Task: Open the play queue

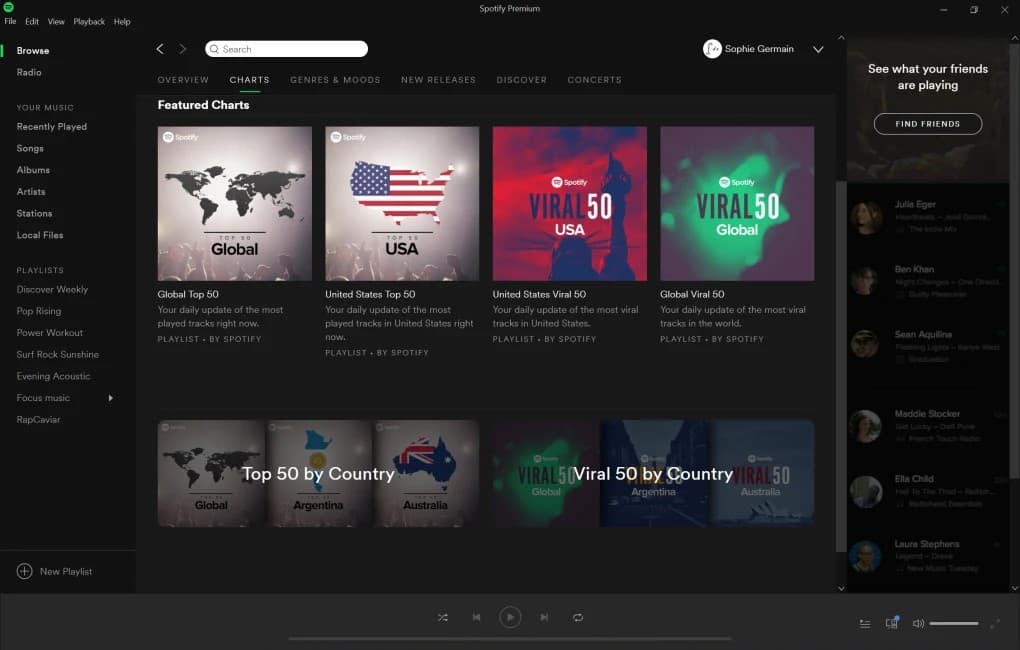Action: click(864, 622)
